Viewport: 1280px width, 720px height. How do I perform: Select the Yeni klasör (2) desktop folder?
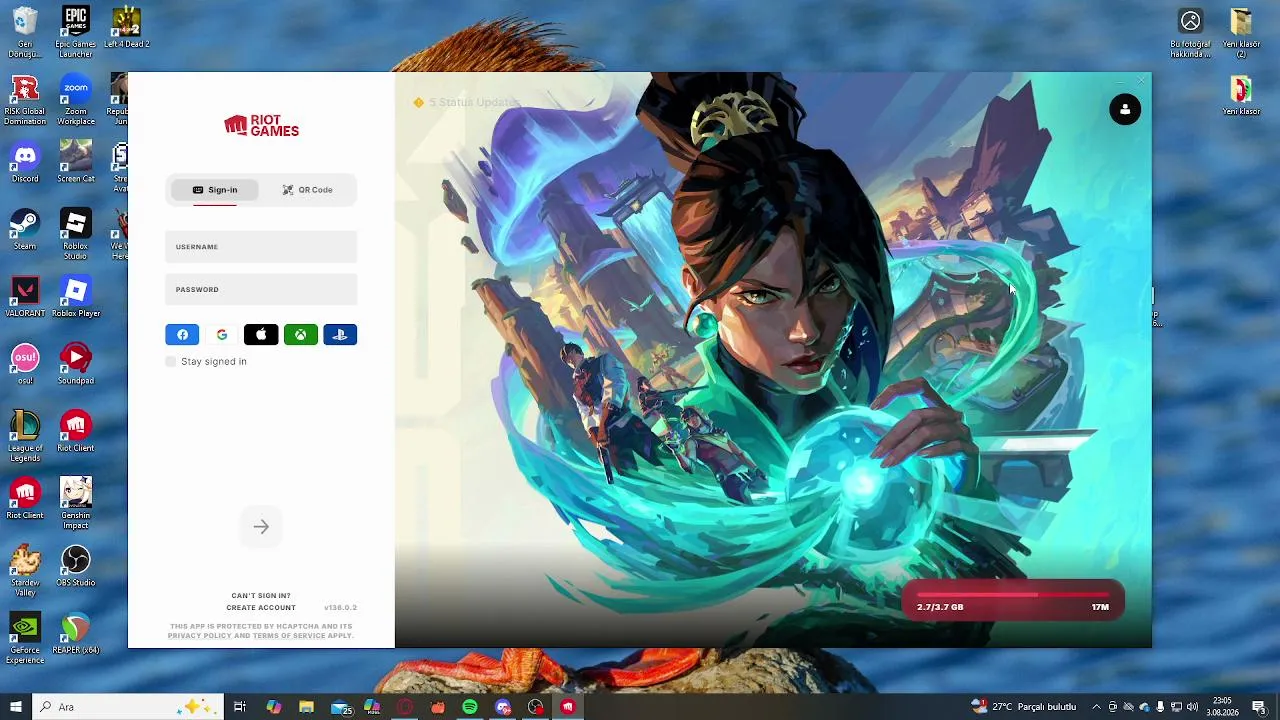(1241, 32)
